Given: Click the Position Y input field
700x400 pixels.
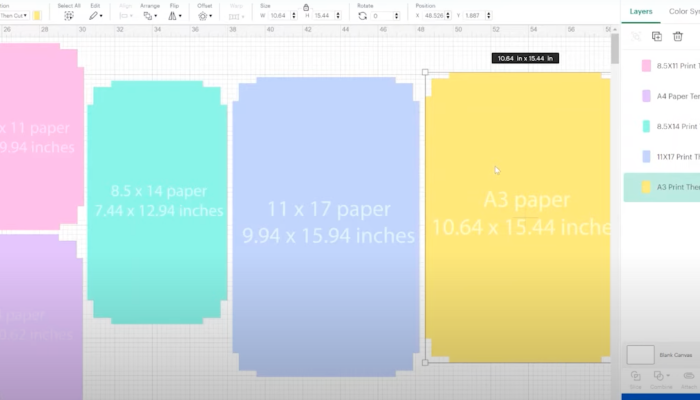Looking at the screenshot, I should point(474,16).
